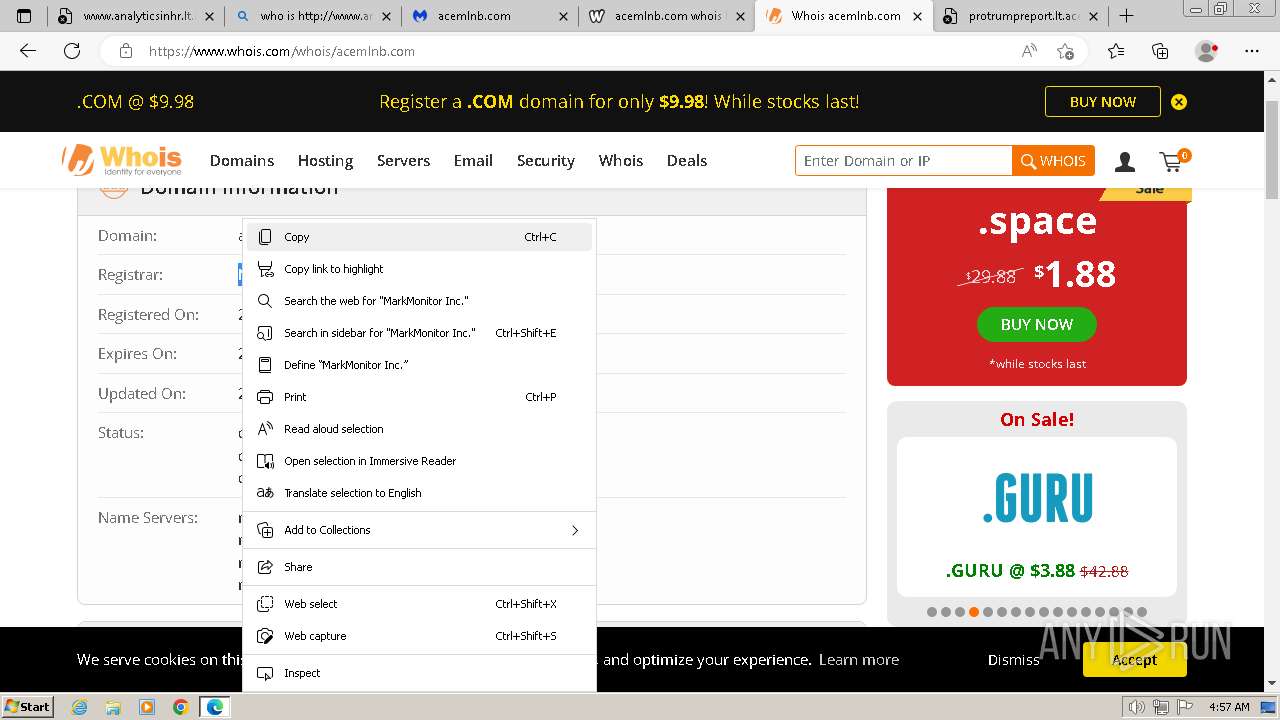Open browser Collections toolbar icon

(x=1160, y=51)
